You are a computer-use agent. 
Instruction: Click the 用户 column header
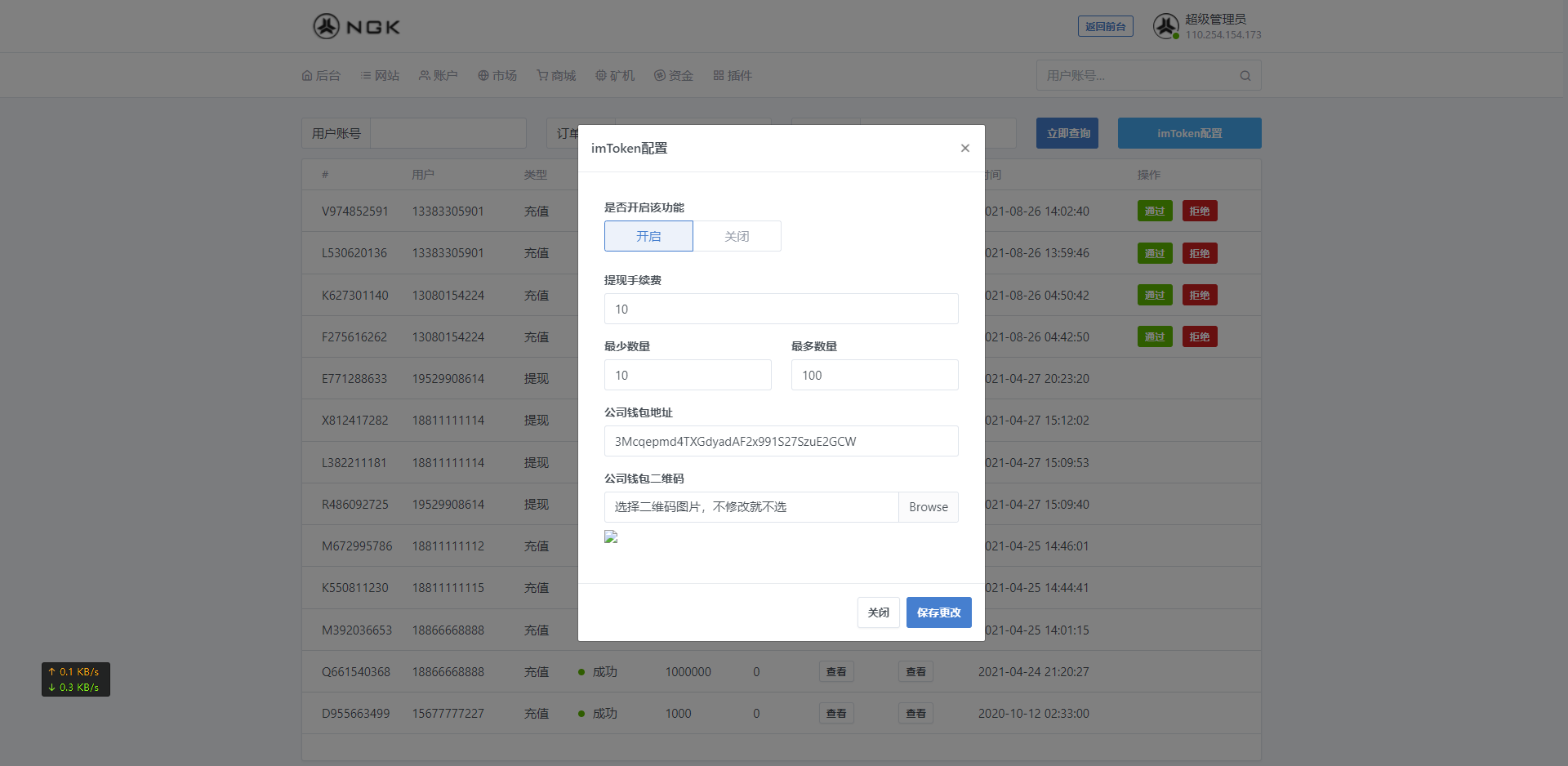coord(423,175)
